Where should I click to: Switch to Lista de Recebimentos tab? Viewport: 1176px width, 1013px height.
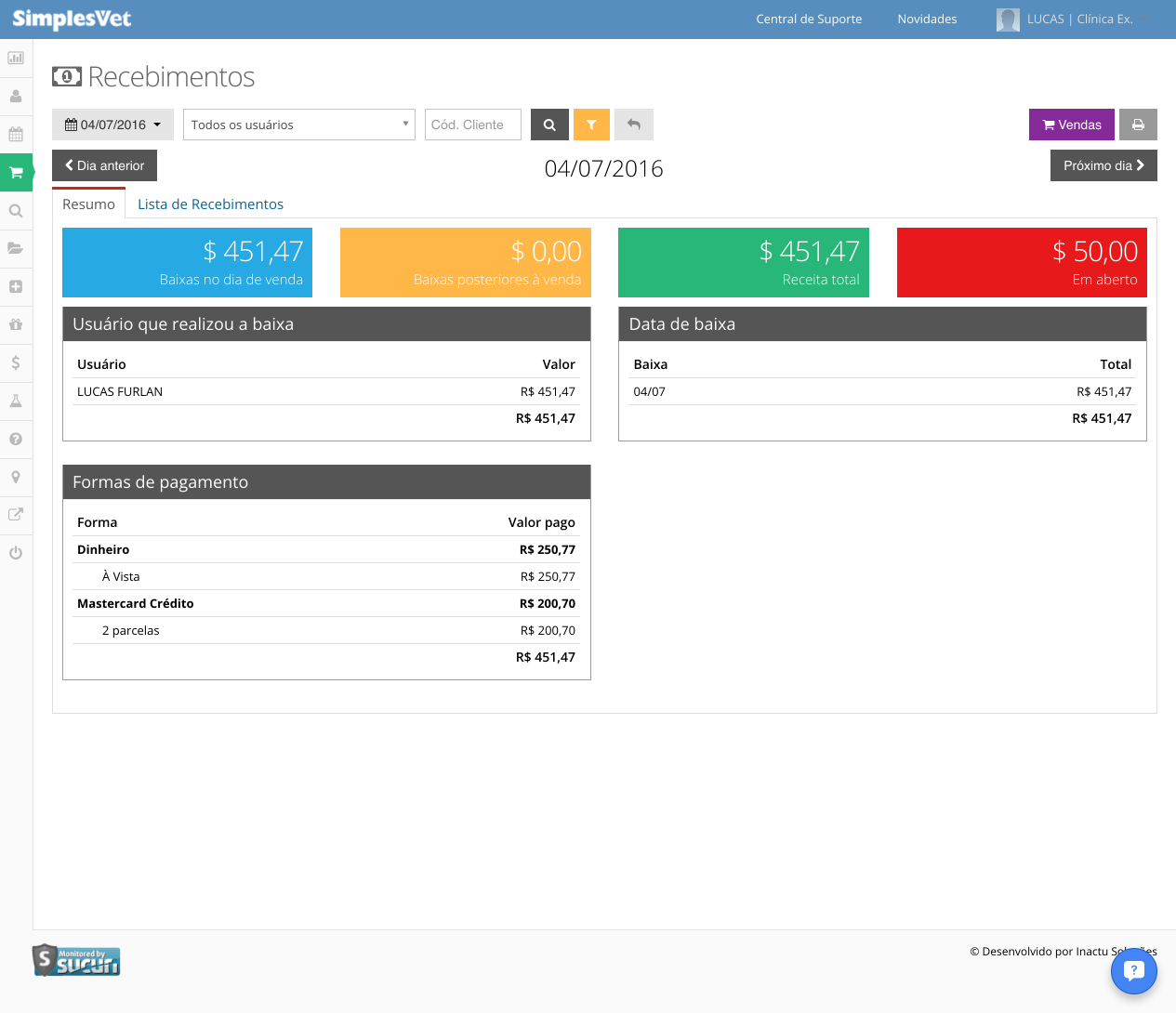[210, 204]
